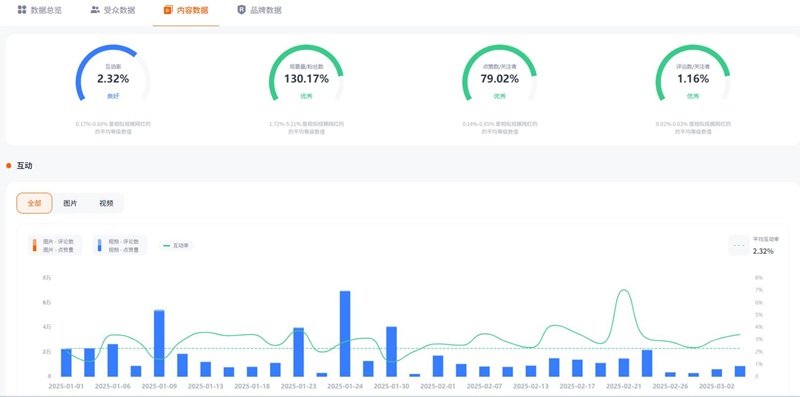The height and width of the screenshot is (397, 800).
Task: Click the bar for 2025-02-13
Action: [531, 371]
